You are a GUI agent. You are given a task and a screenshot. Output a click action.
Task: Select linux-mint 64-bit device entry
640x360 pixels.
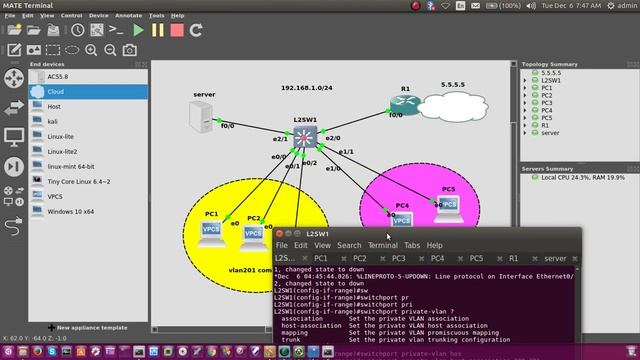click(88, 167)
